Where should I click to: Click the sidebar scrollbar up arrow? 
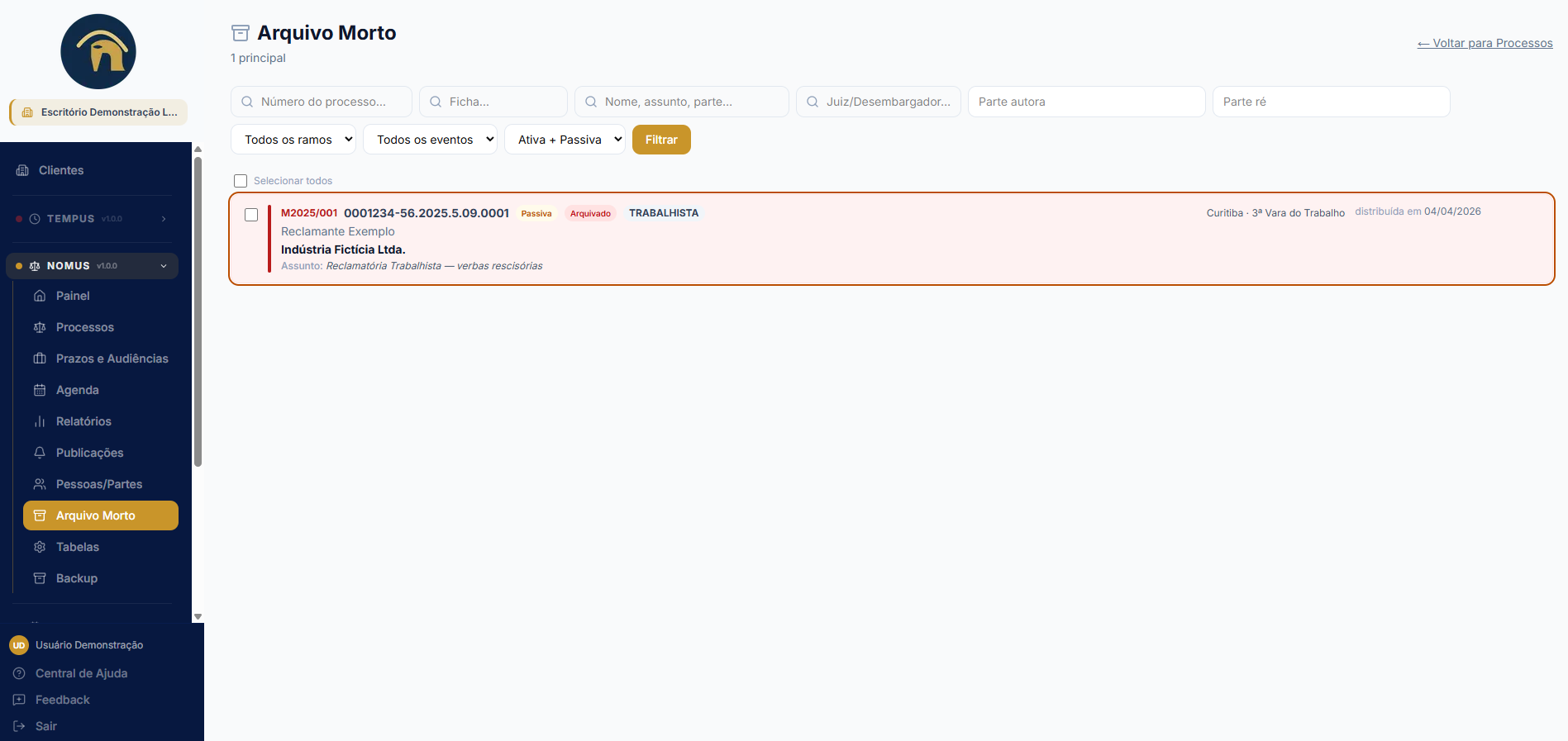(198, 150)
